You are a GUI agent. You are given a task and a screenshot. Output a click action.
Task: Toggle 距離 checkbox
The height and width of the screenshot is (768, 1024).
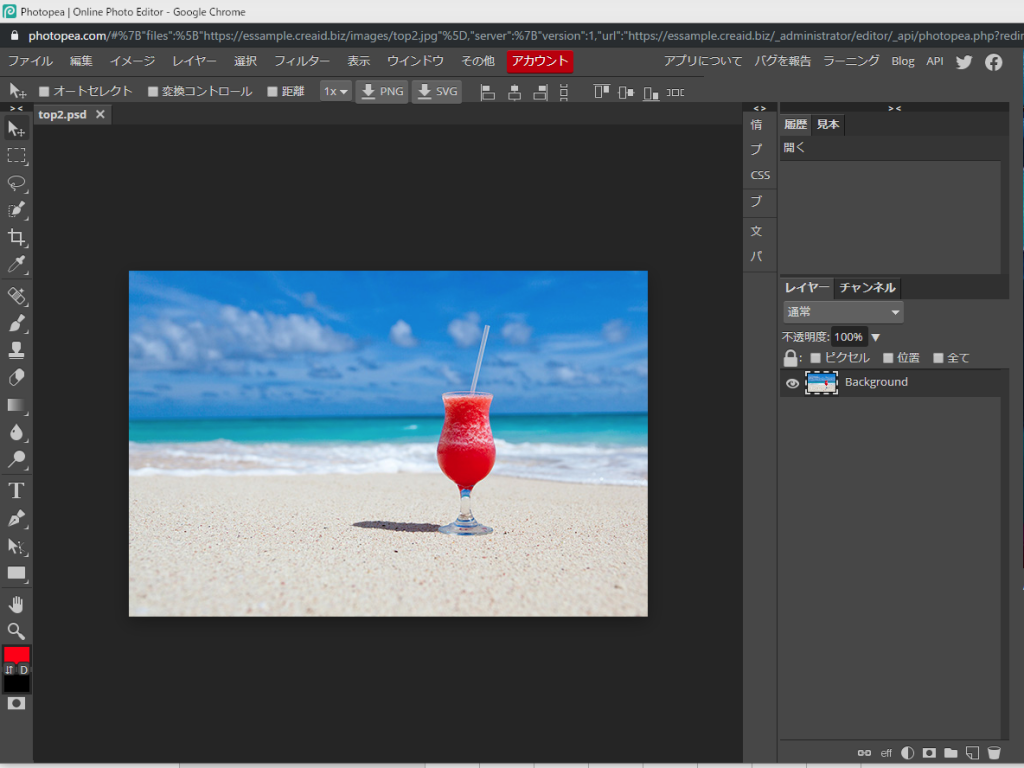coord(272,91)
